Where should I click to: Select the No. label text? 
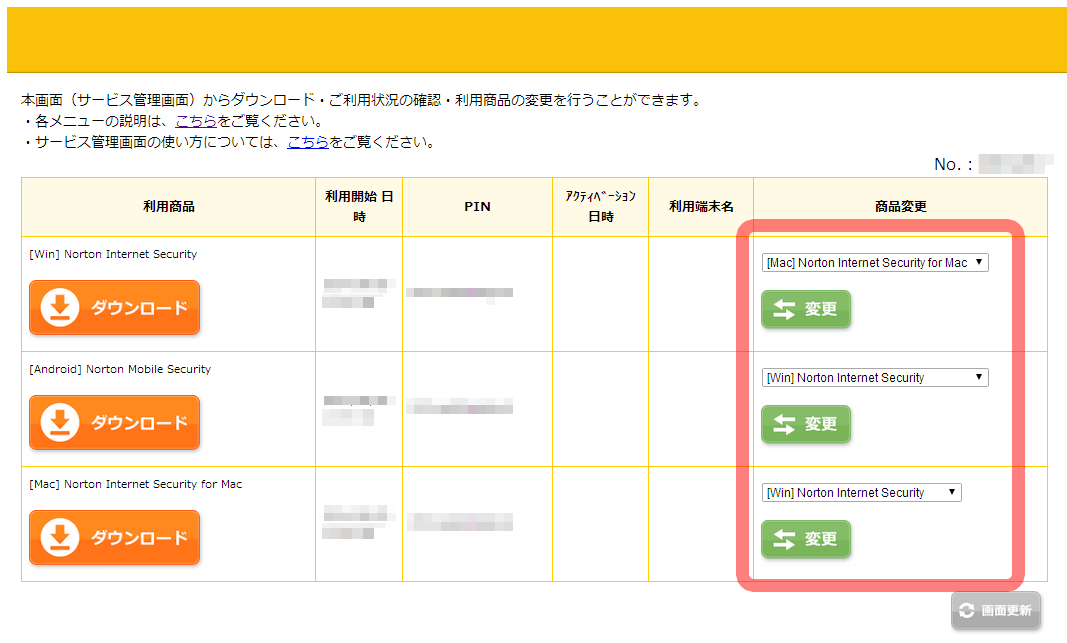[953, 165]
